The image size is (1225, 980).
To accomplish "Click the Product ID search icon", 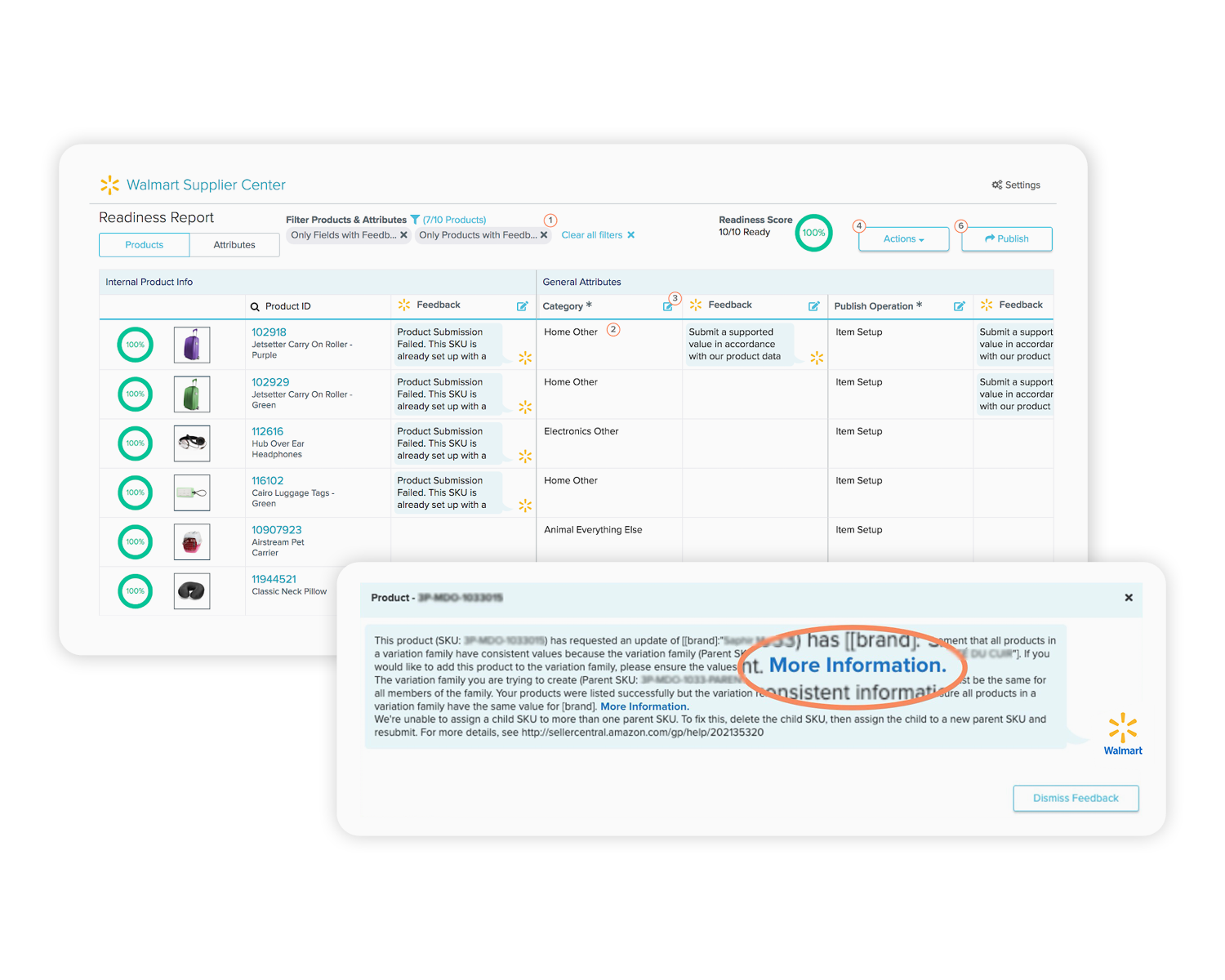I will click(x=255, y=307).
